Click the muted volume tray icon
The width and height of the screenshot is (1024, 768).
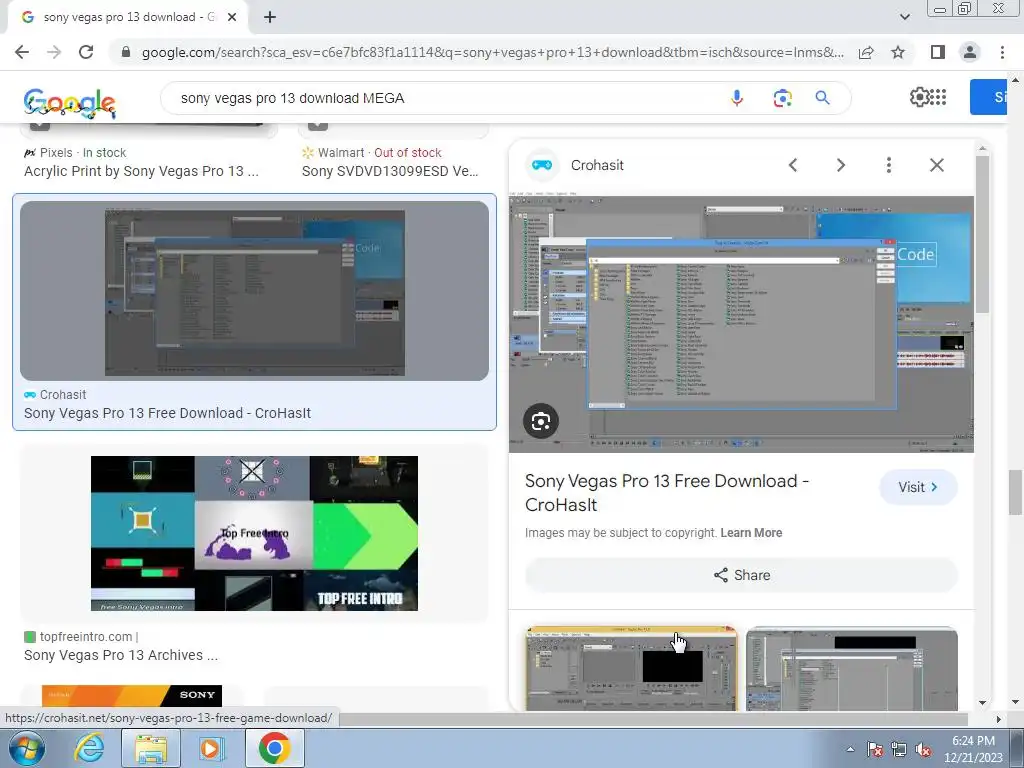(923, 750)
